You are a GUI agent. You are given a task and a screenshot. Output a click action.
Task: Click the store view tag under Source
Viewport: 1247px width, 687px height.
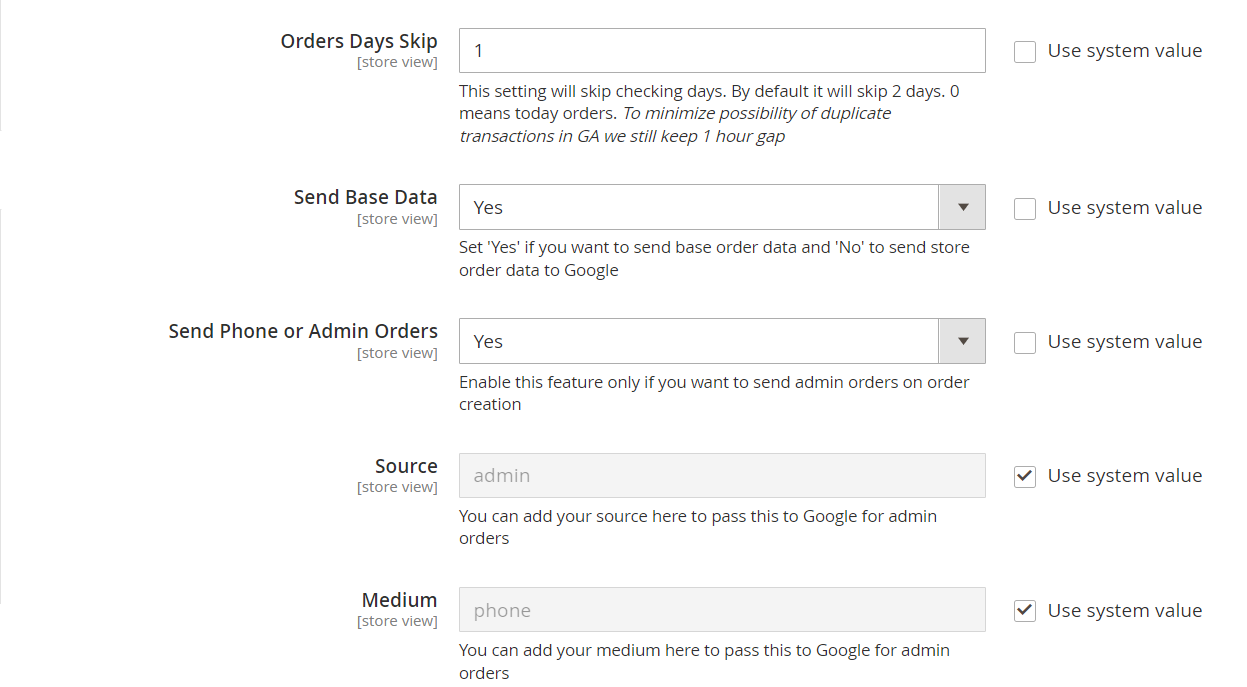click(x=397, y=488)
